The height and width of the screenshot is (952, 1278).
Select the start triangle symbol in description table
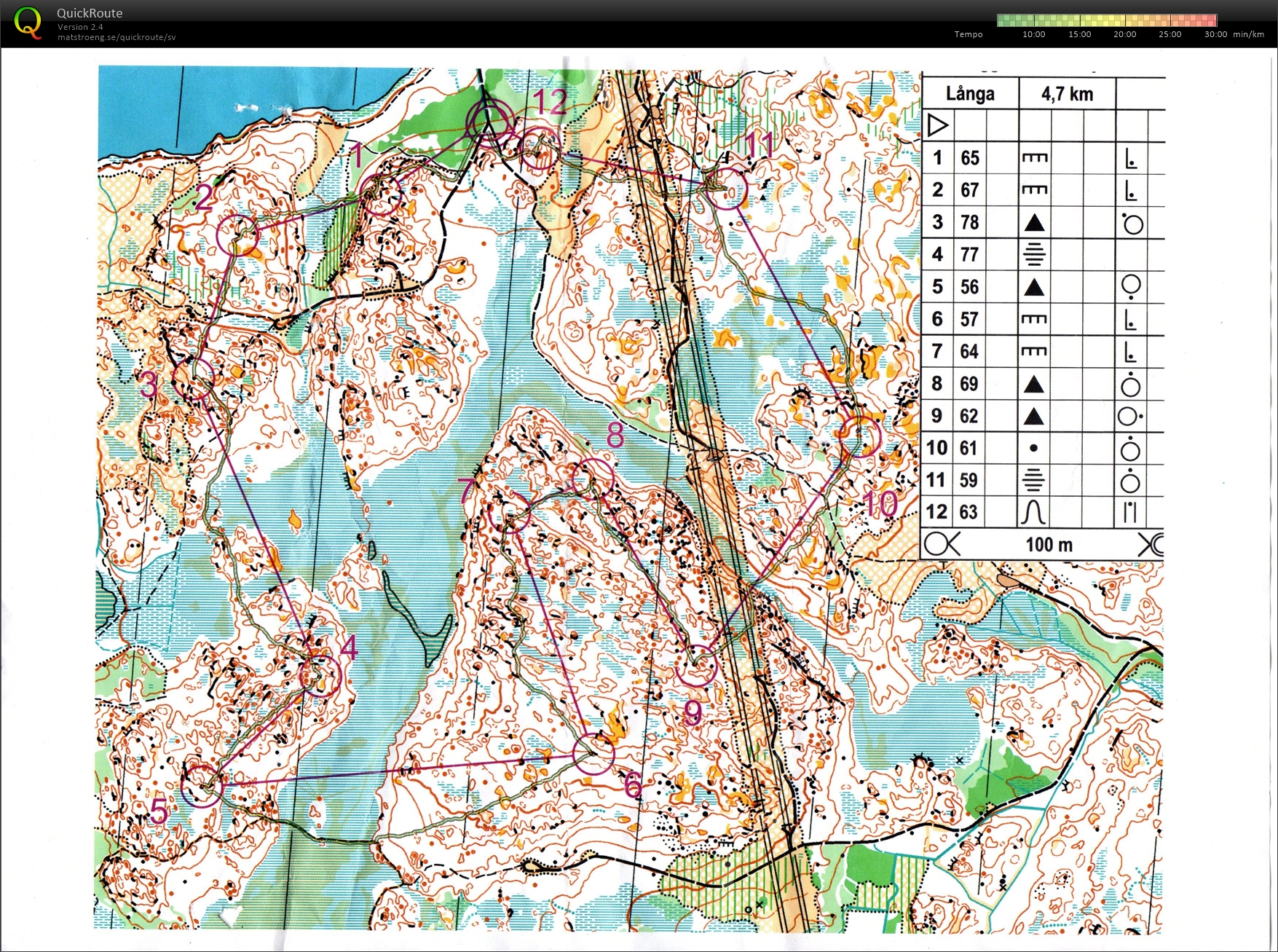(938, 125)
